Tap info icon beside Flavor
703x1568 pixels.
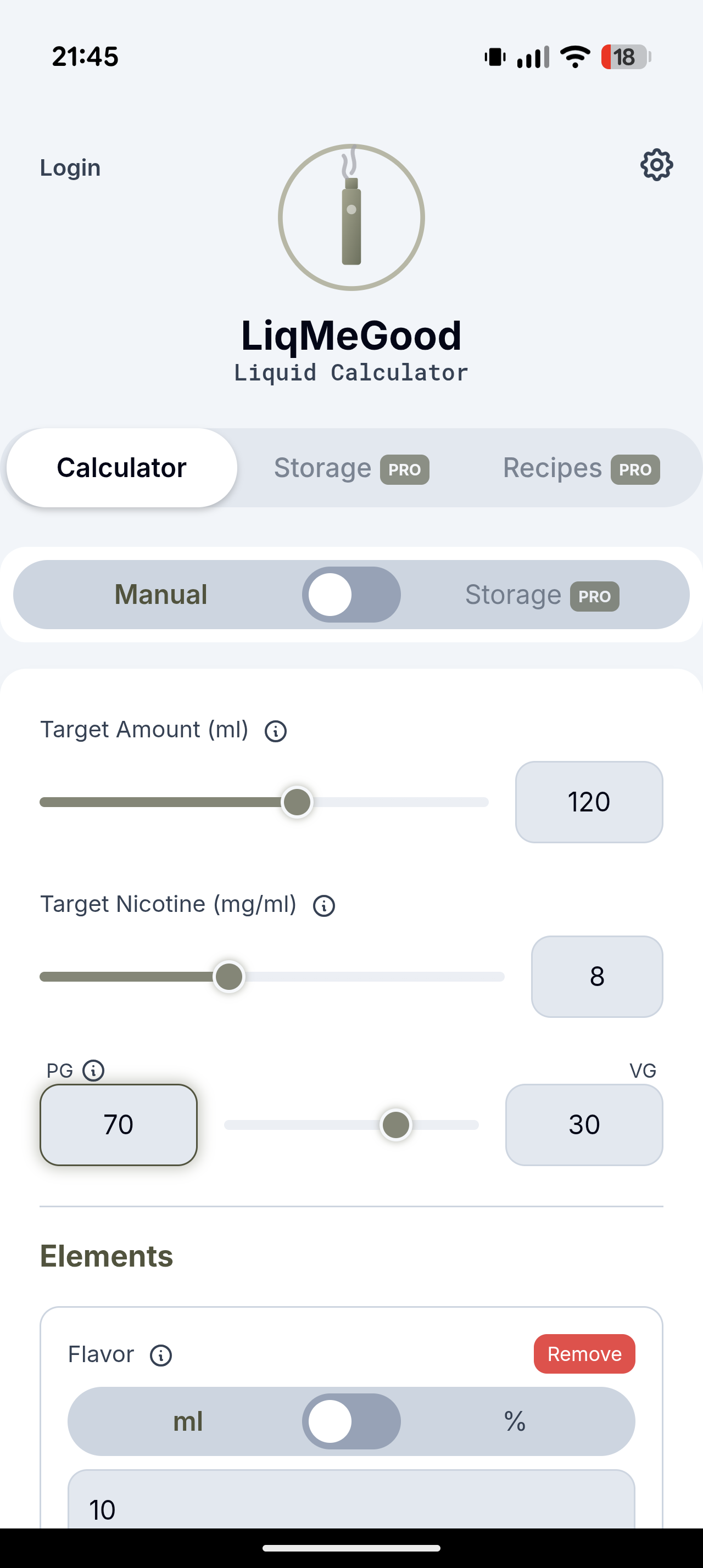(161, 1355)
